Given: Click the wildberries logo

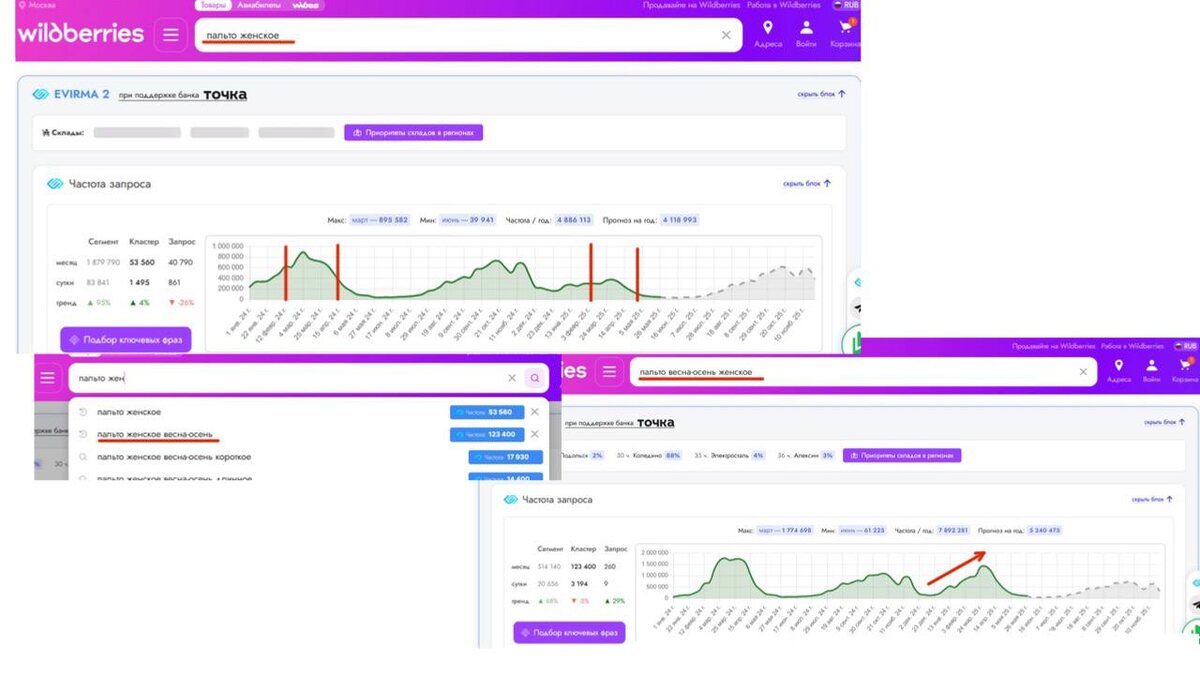Looking at the screenshot, I should [81, 34].
